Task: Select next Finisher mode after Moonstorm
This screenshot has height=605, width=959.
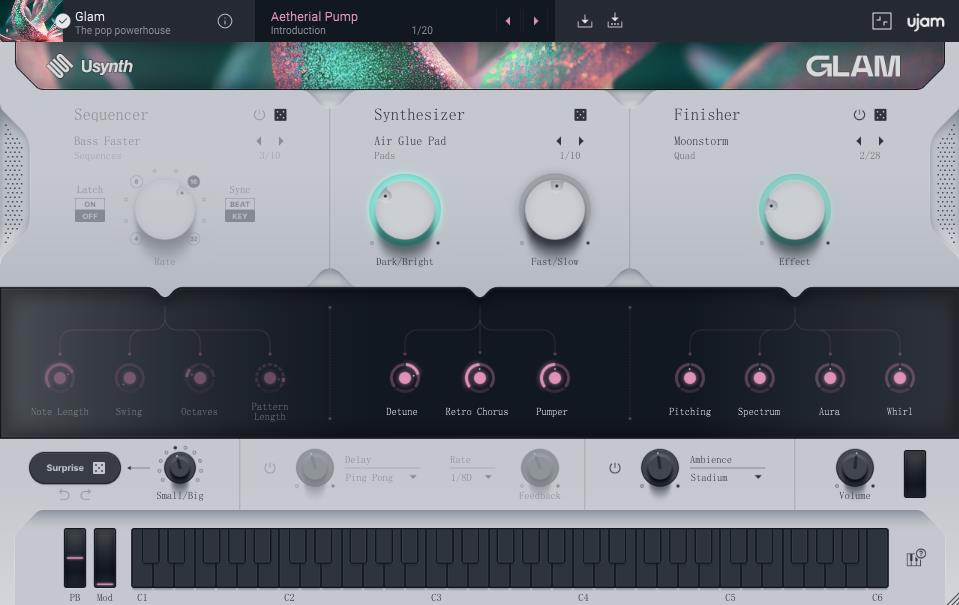Action: coord(881,141)
